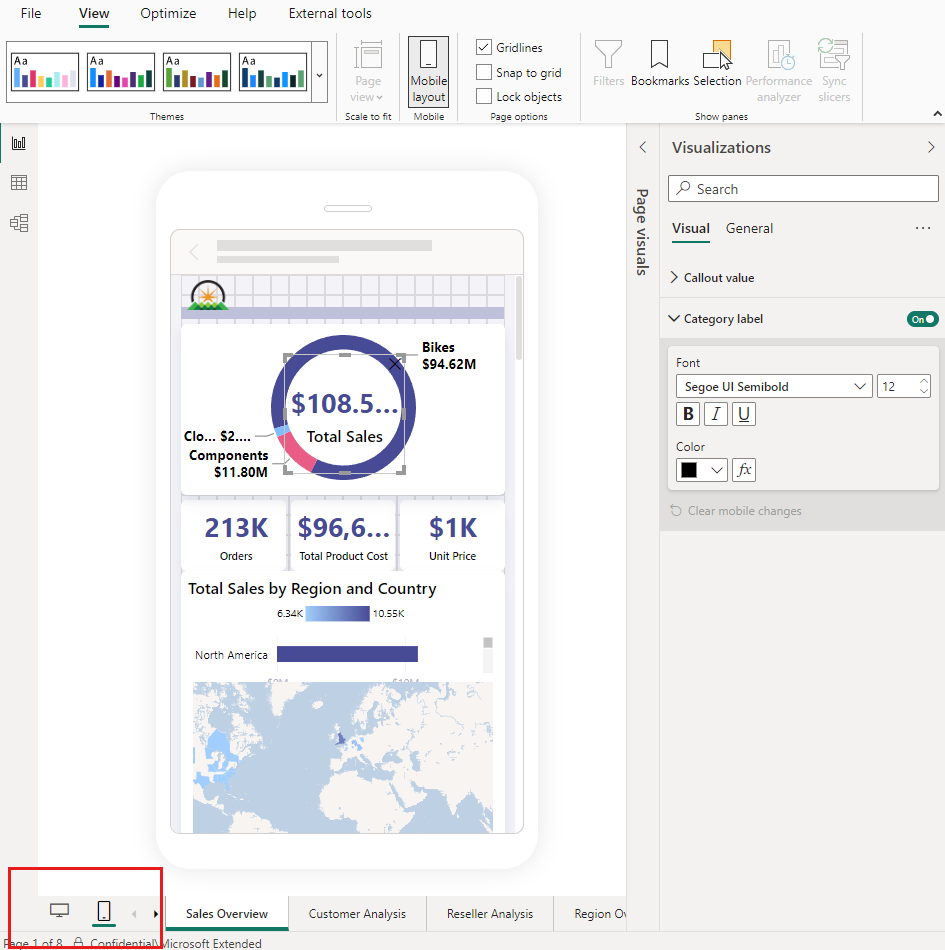Open the Segoe UI Semibold font dropdown

(x=773, y=386)
